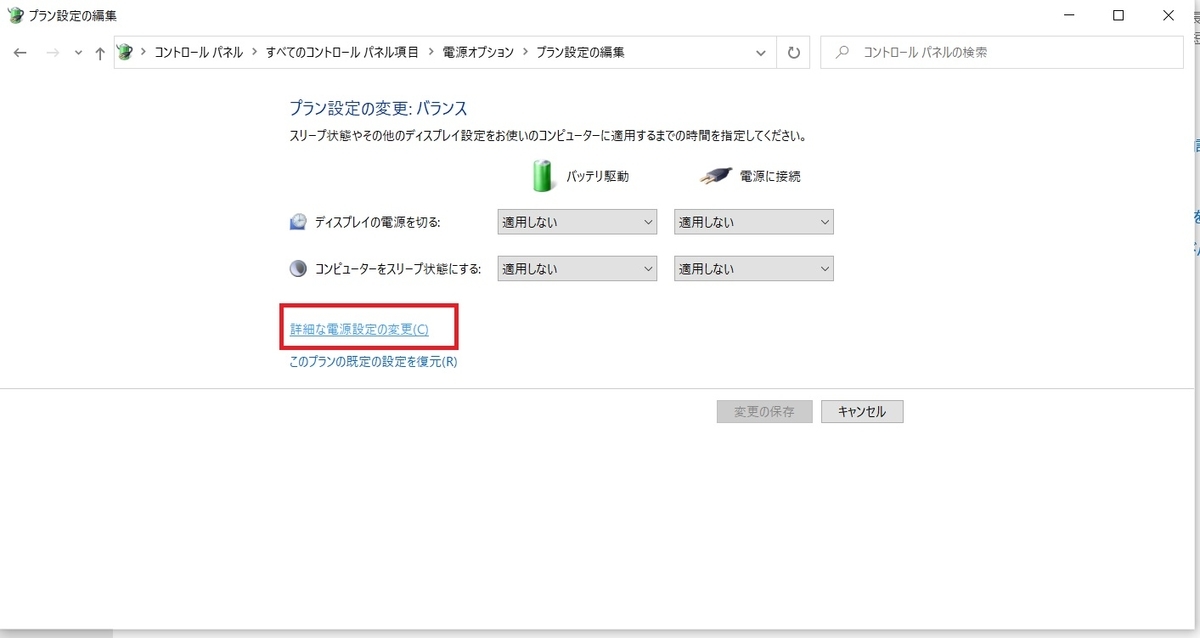
Task: Click the refresh icon beside the address bar
Action: point(793,52)
